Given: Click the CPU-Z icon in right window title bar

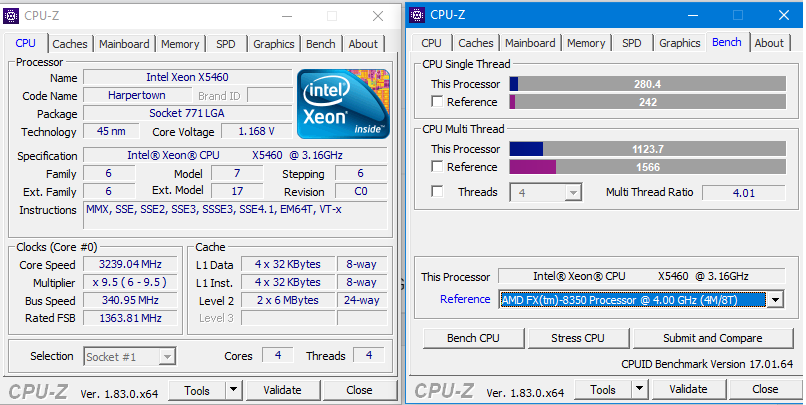Looking at the screenshot, I should click(417, 15).
